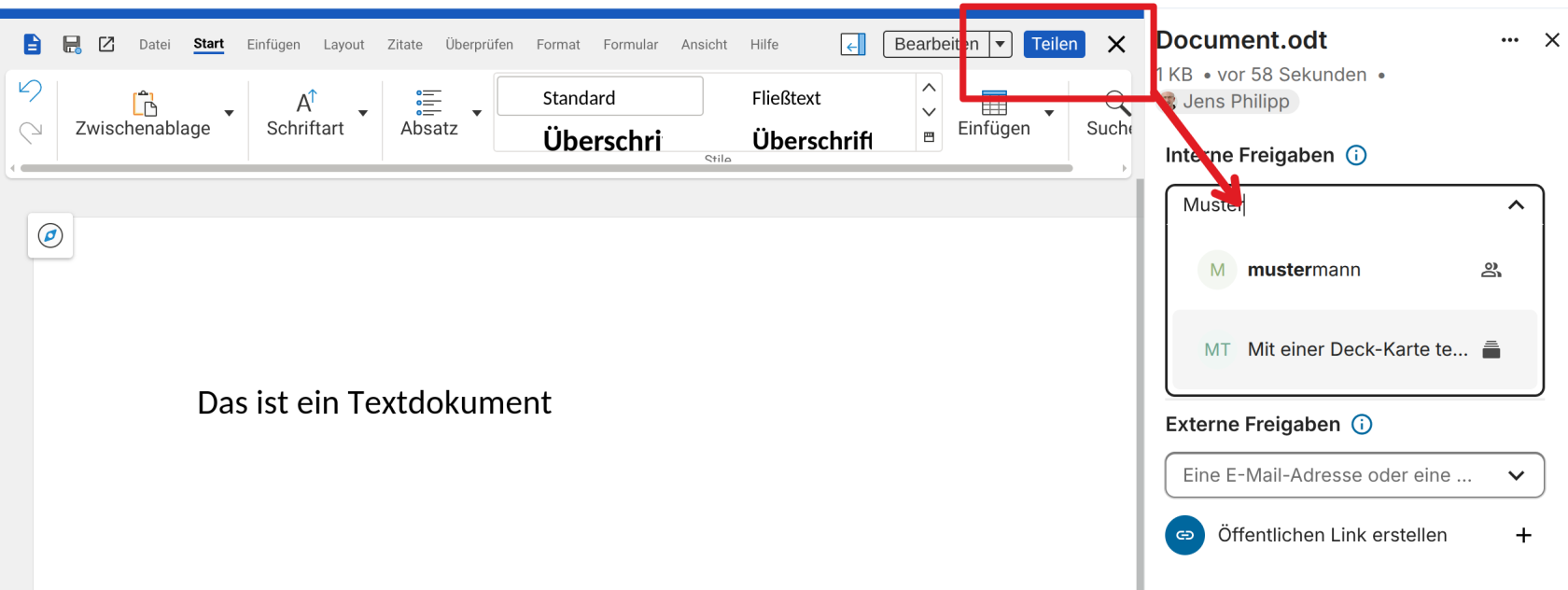This screenshot has width=1568, height=590.
Task: Expand the Bearbeiten mode dropdown arrow
Action: click(x=1001, y=44)
